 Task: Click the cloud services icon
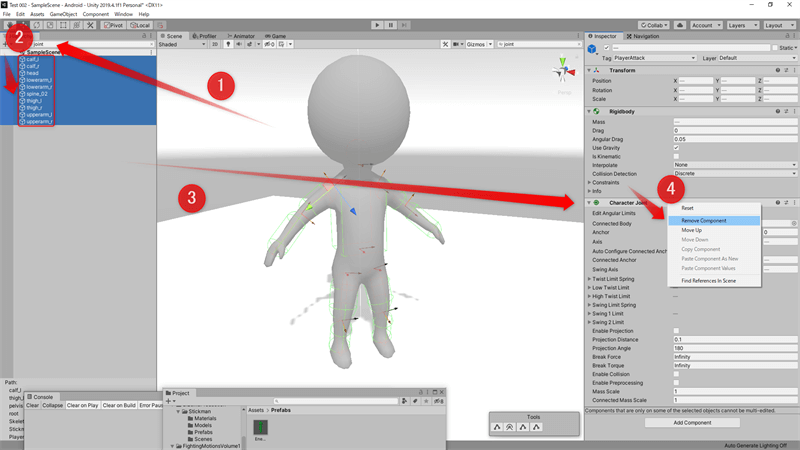pos(680,25)
